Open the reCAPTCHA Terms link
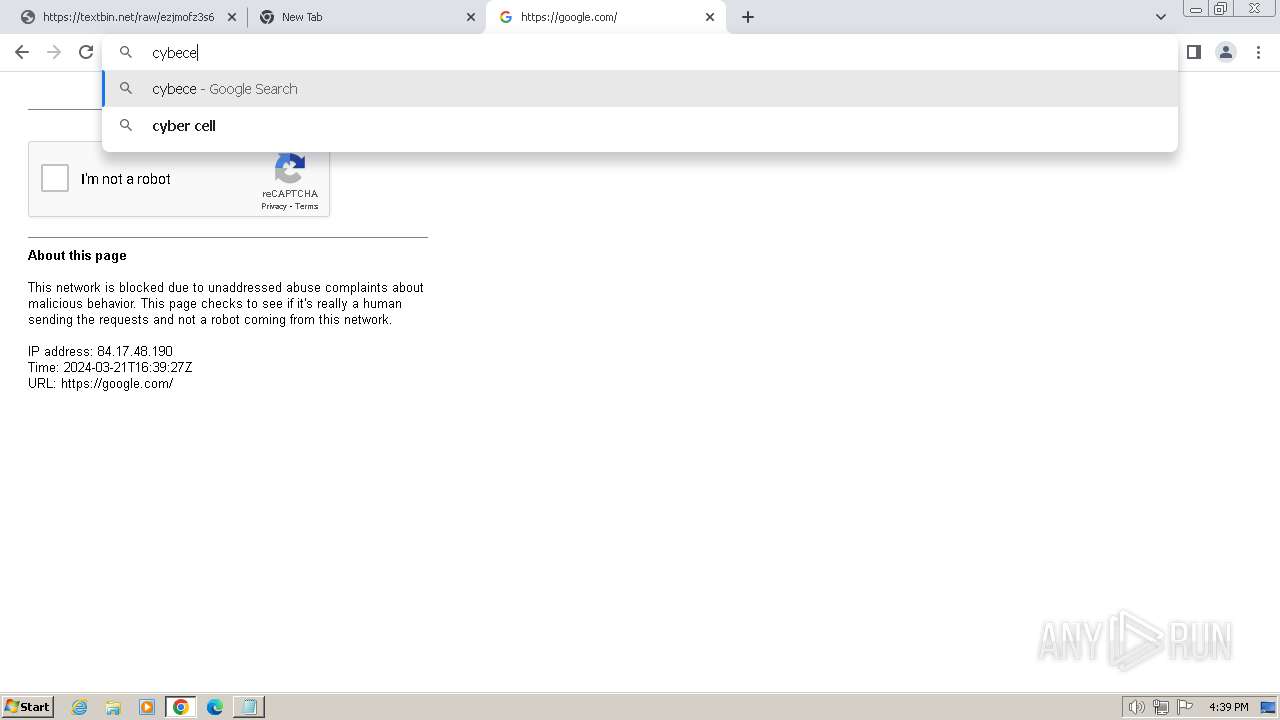Image resolution: width=1280 pixels, height=720 pixels. tap(306, 207)
